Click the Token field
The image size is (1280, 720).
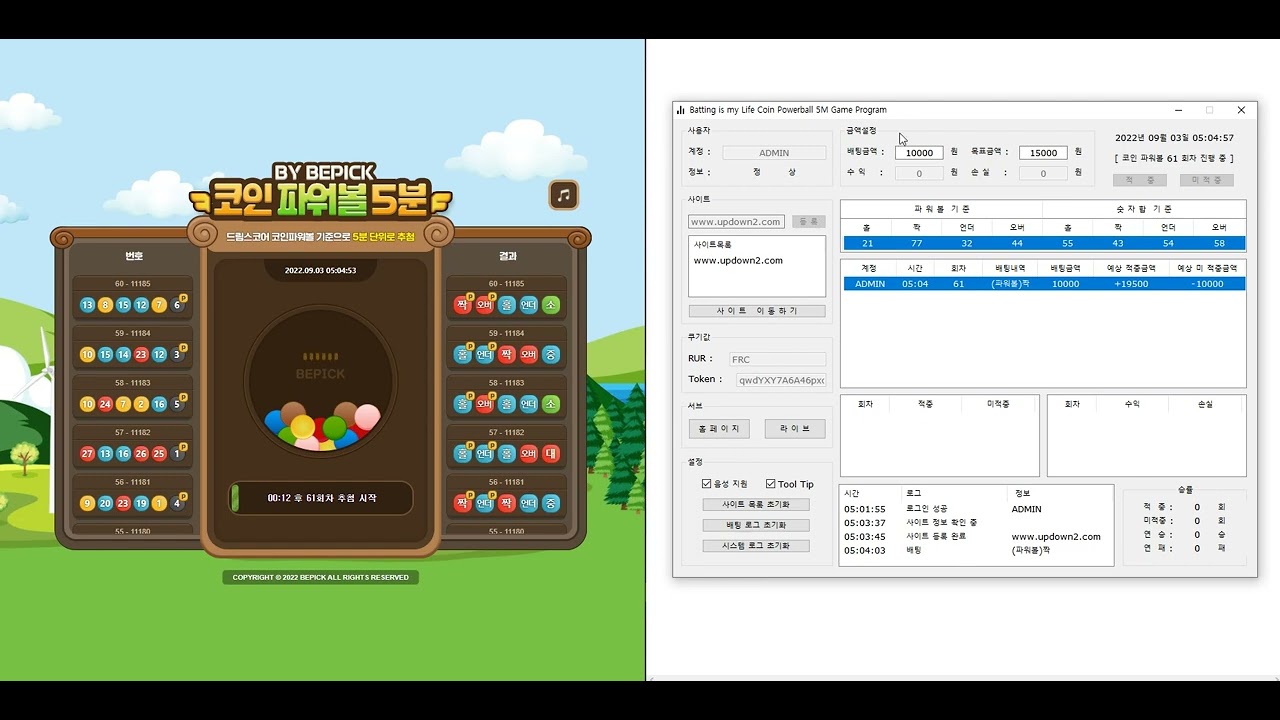[x=781, y=380]
